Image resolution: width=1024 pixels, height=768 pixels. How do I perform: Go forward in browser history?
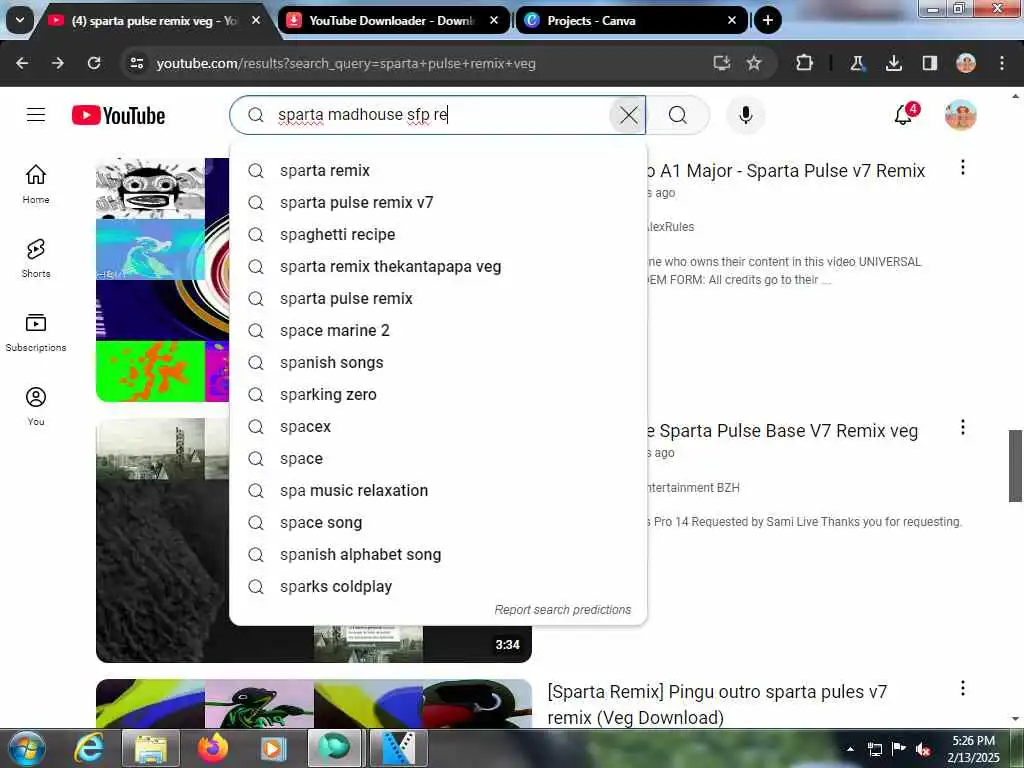(x=58, y=63)
